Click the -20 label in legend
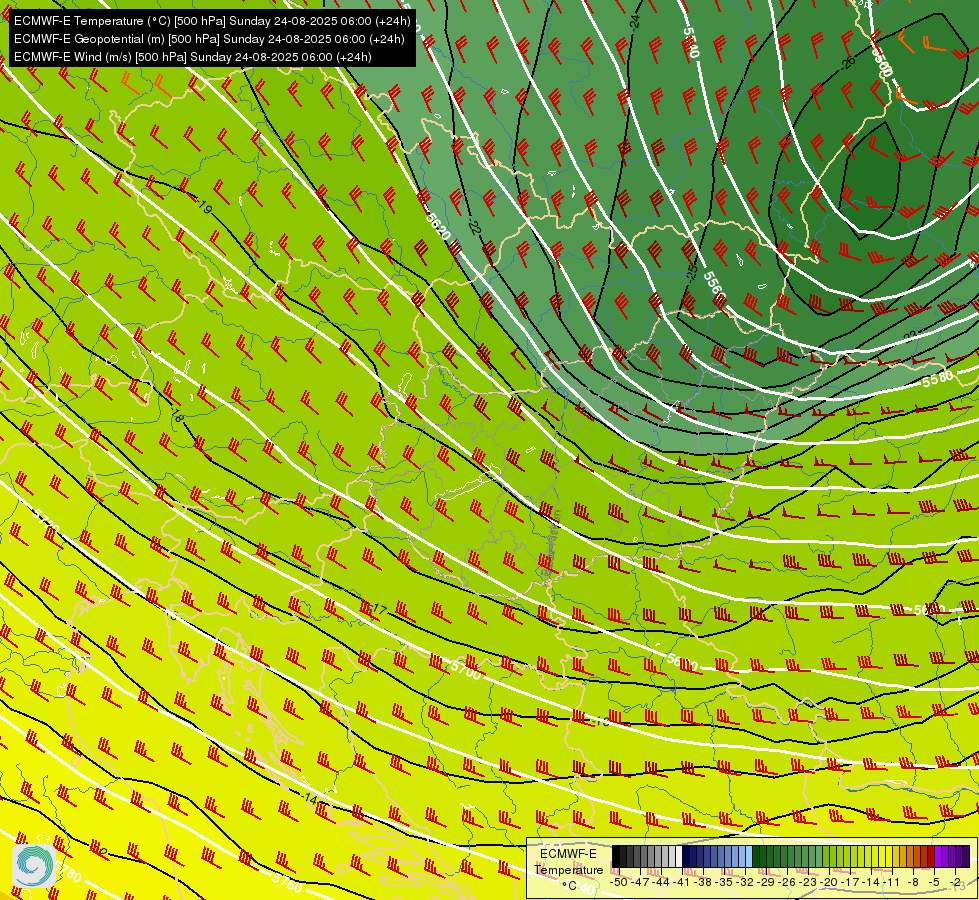979x900 pixels. tap(830, 882)
